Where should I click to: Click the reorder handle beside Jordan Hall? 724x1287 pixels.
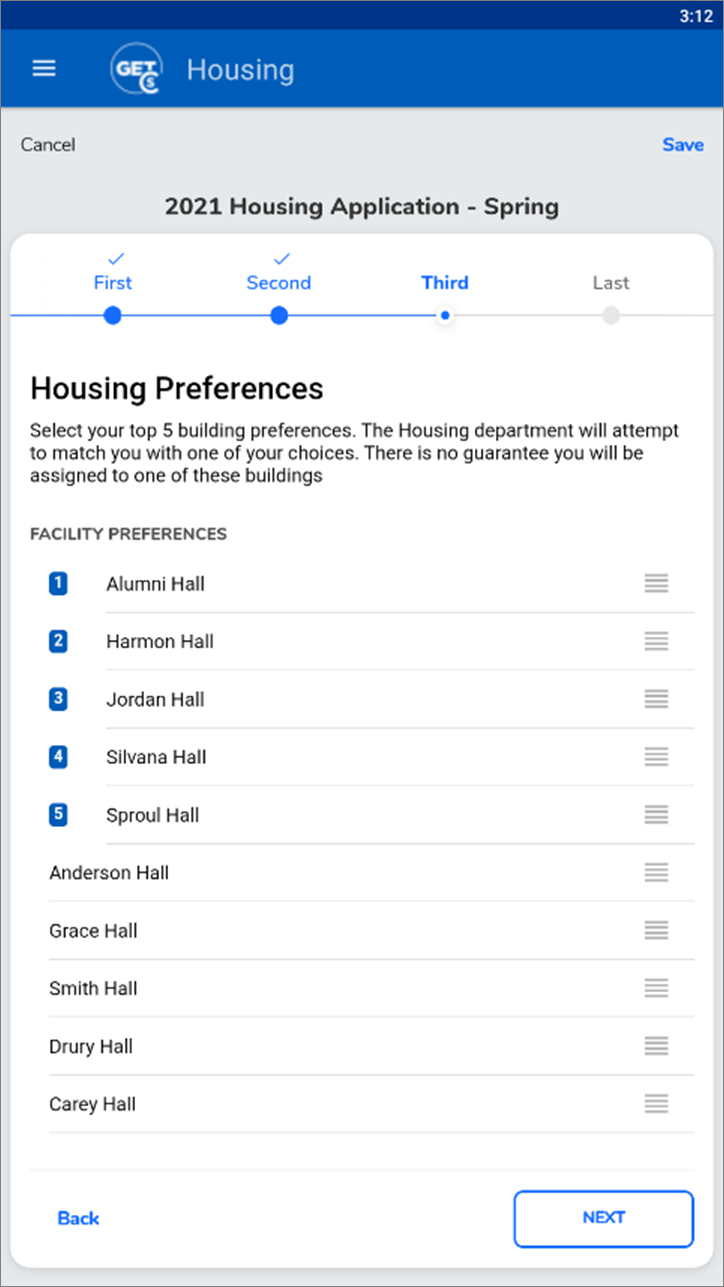[x=656, y=700]
